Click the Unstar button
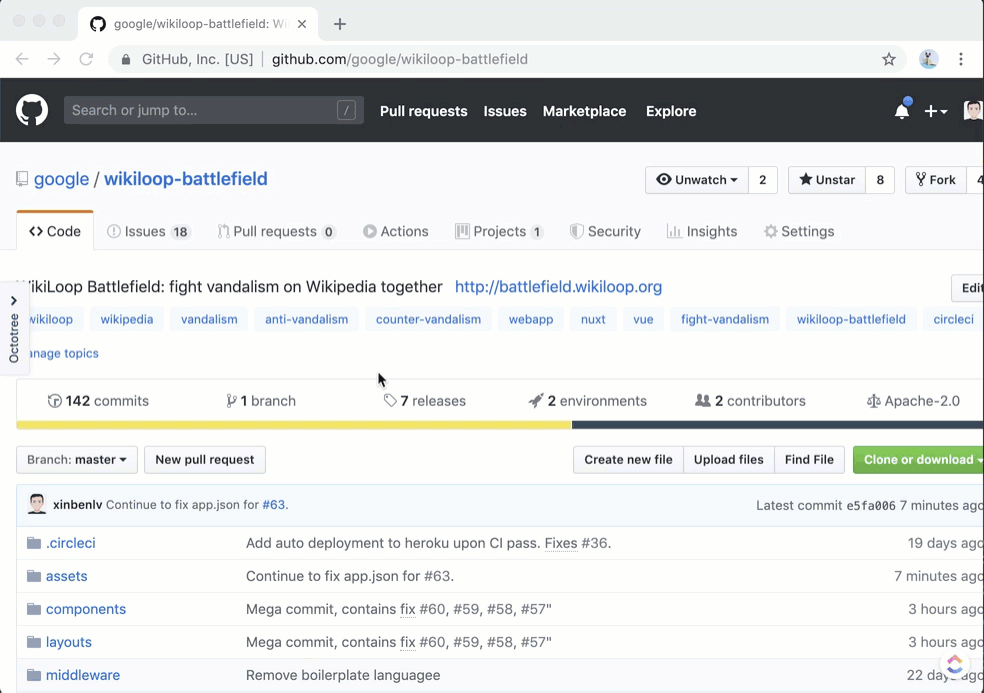The height and width of the screenshot is (693, 984). 826,180
